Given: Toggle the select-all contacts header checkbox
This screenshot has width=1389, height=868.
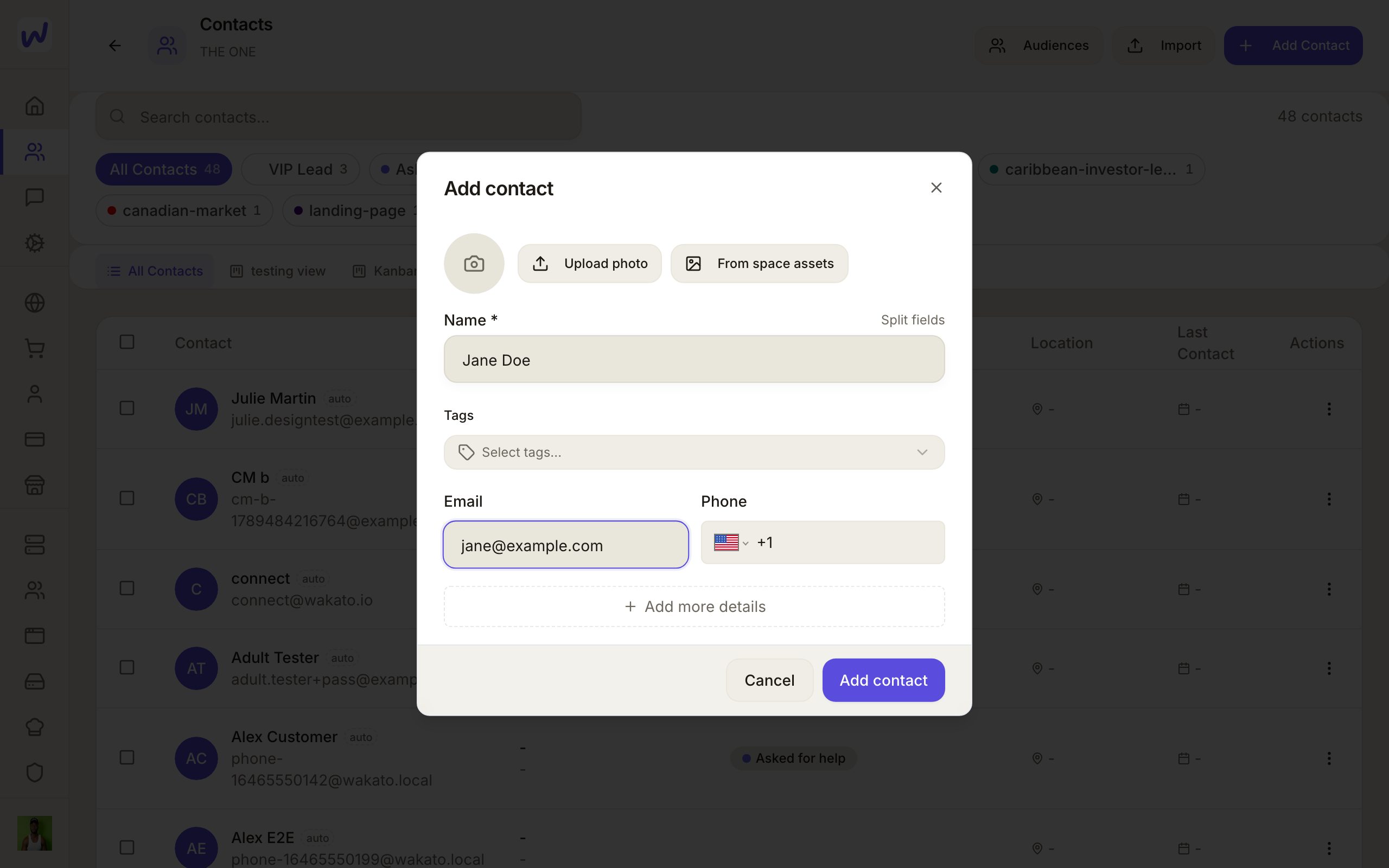Looking at the screenshot, I should pos(127,342).
